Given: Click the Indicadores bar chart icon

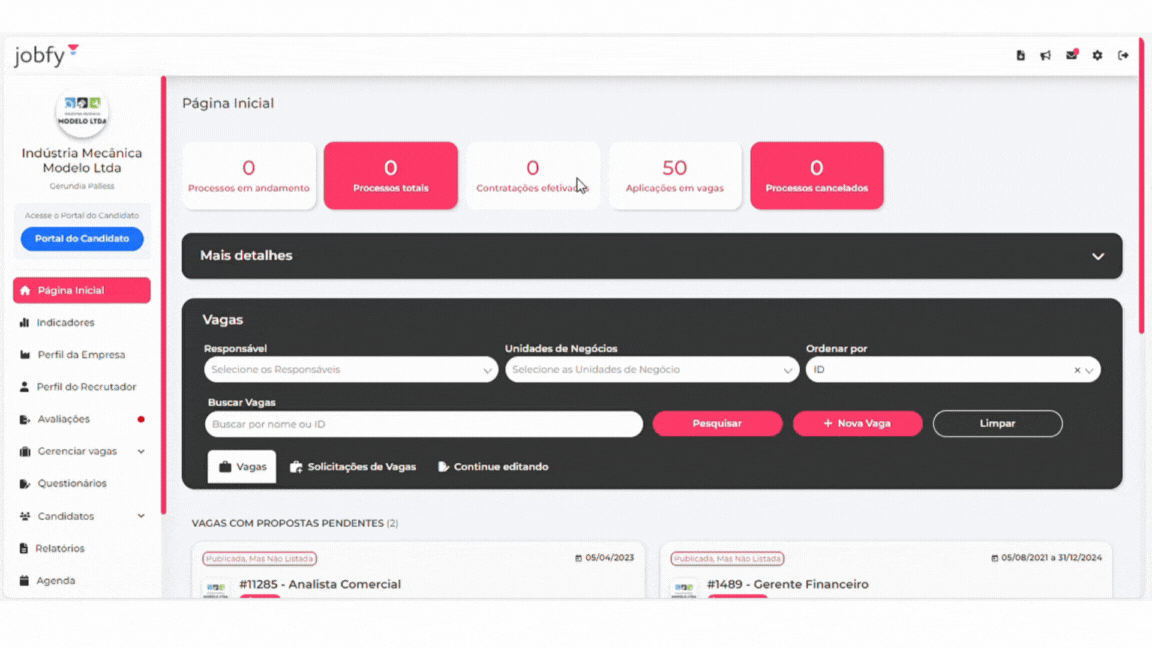Looking at the screenshot, I should [24, 323].
